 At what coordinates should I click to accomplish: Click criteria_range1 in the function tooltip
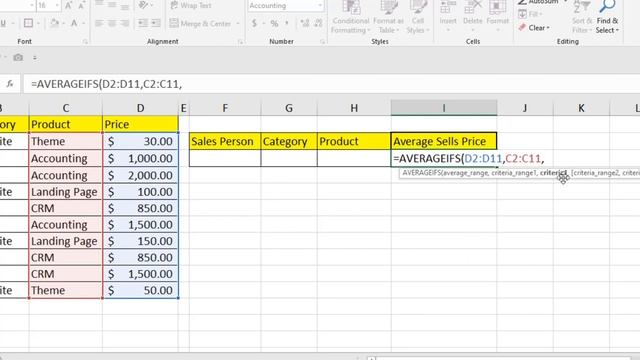(x=513, y=173)
